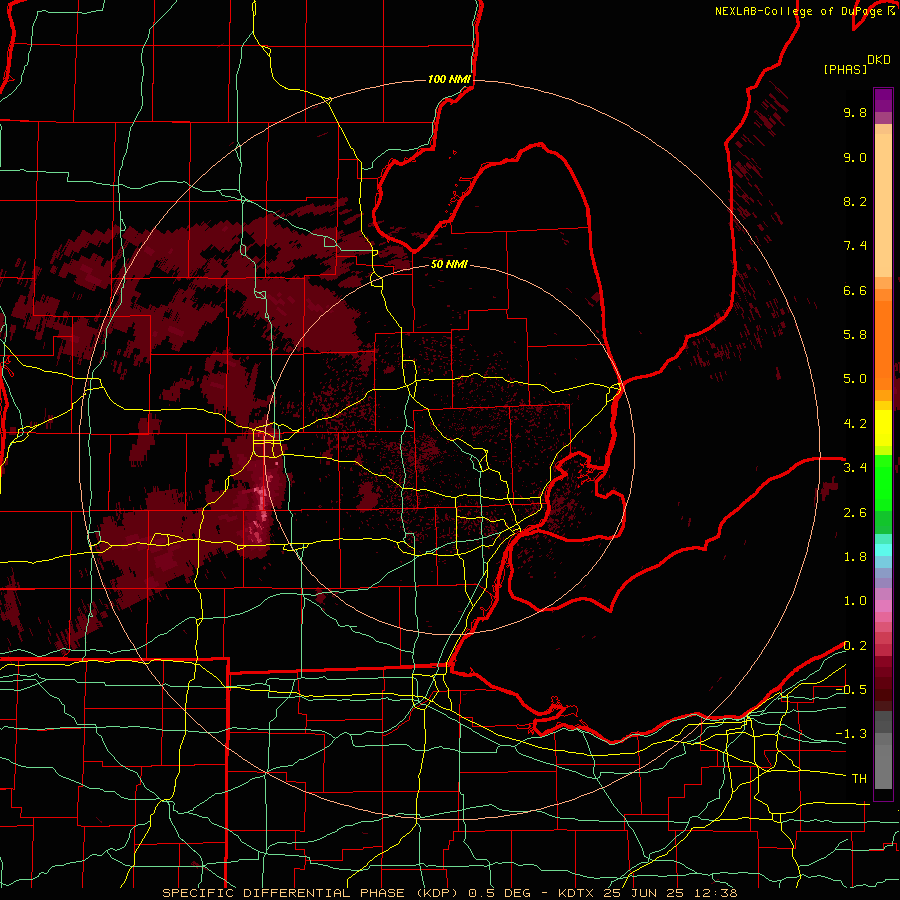Click the 100 NMI range ring label

click(449, 79)
